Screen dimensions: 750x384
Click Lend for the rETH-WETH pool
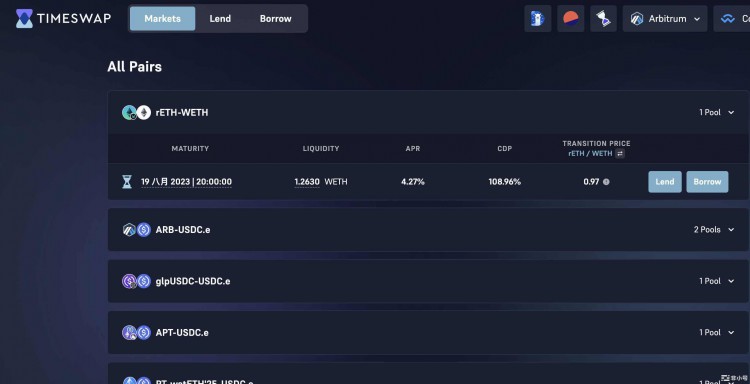point(665,182)
